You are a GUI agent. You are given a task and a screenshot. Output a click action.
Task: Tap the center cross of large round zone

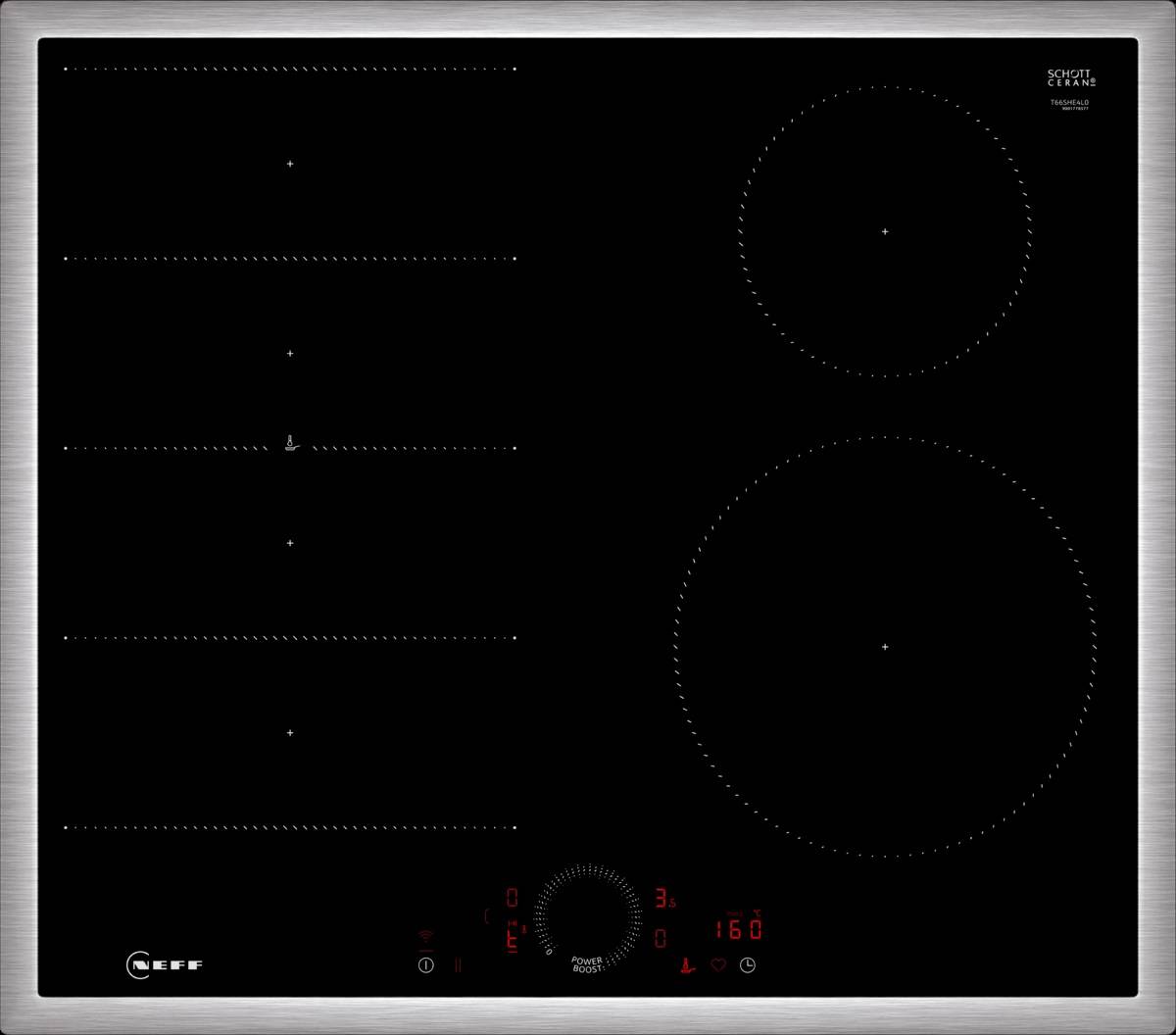[x=885, y=647]
